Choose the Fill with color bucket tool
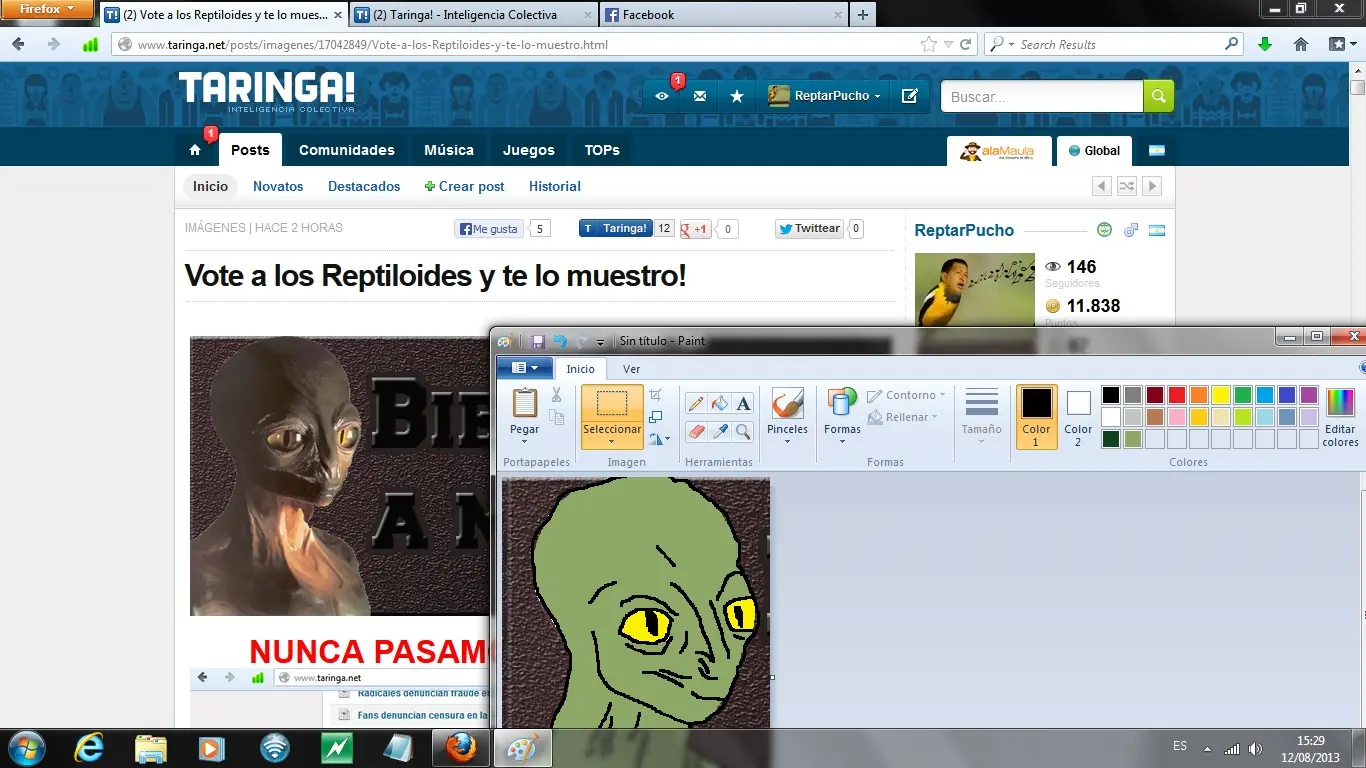The height and width of the screenshot is (768, 1366). [x=720, y=404]
